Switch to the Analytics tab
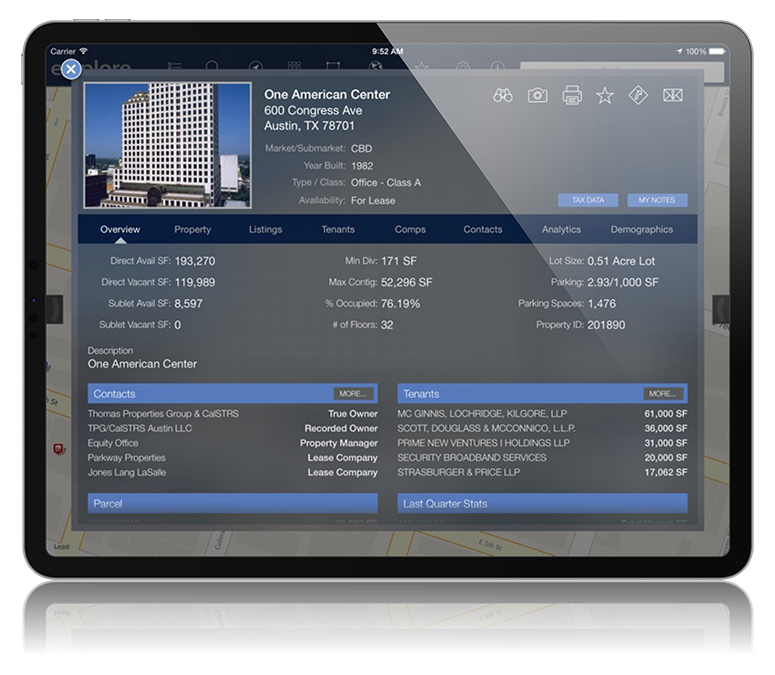The width and height of the screenshot is (775, 675). [561, 229]
